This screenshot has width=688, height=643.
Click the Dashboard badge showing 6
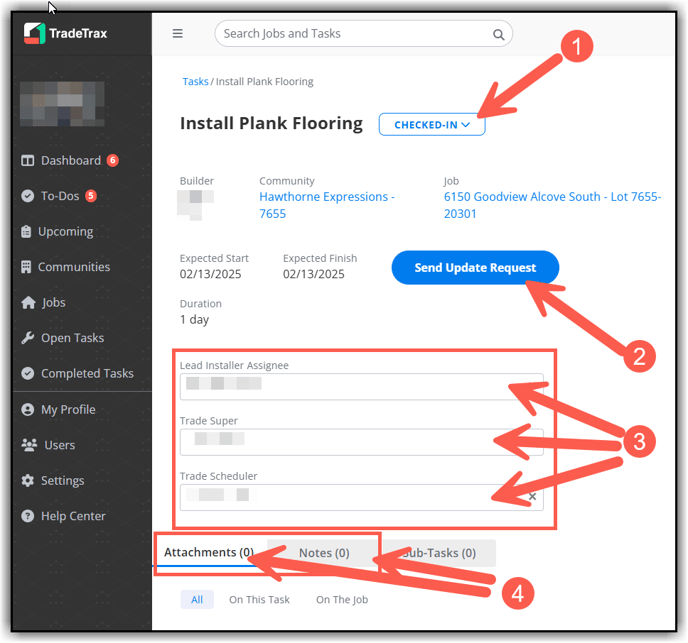pyautogui.click(x=113, y=160)
